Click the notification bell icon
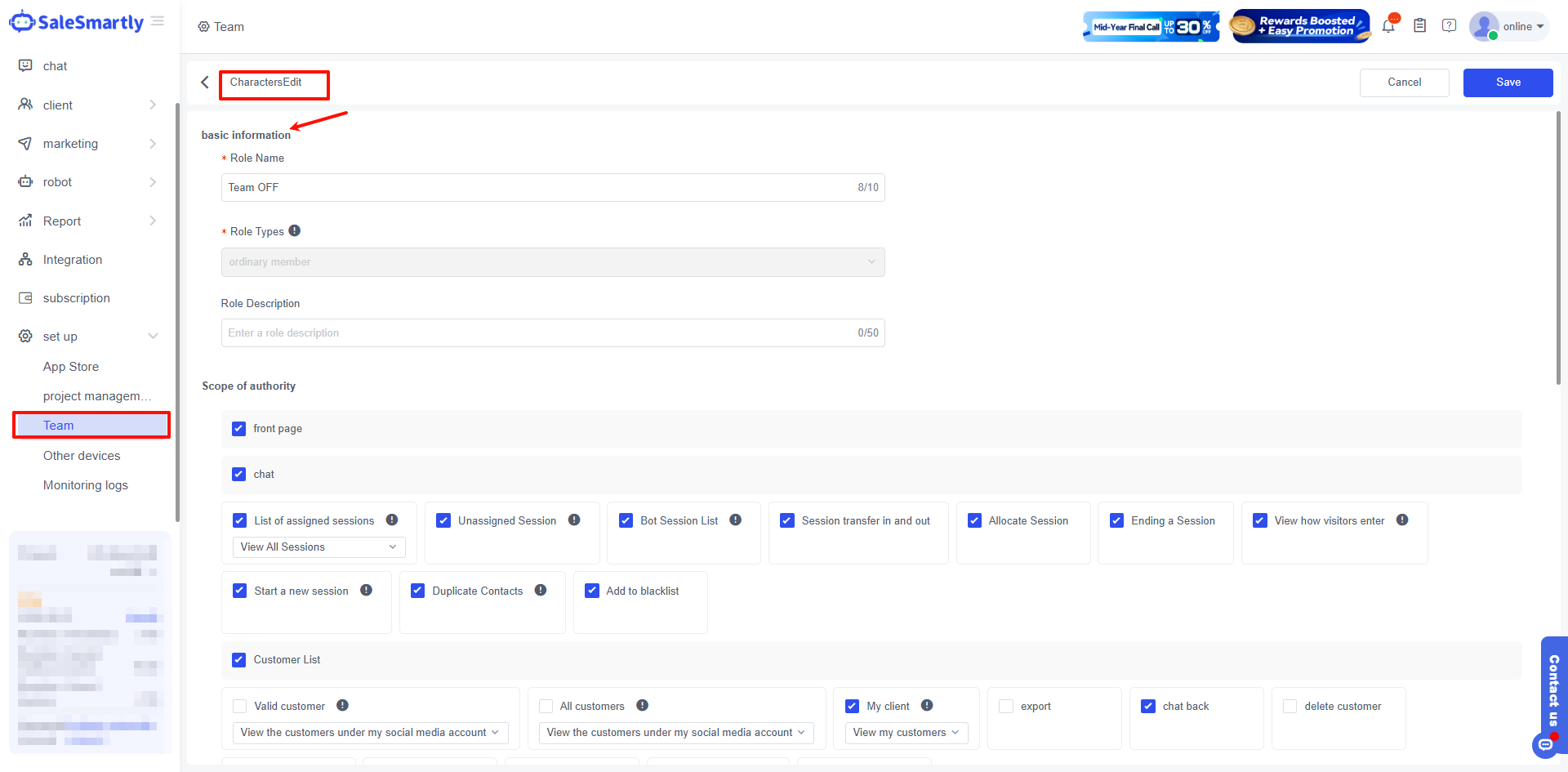 [x=1388, y=26]
